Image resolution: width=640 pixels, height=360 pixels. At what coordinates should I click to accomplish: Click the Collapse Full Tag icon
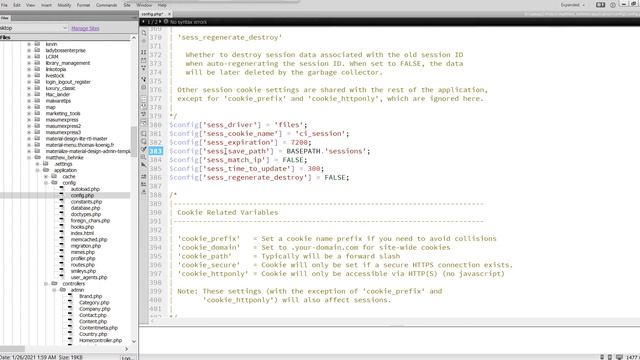[144, 52]
